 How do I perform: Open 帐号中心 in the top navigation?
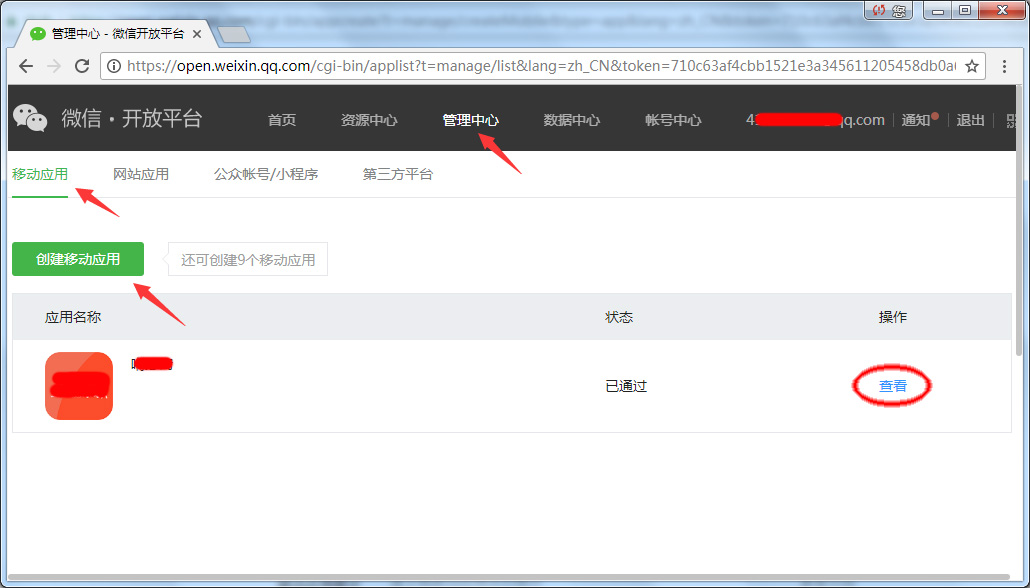(x=673, y=120)
